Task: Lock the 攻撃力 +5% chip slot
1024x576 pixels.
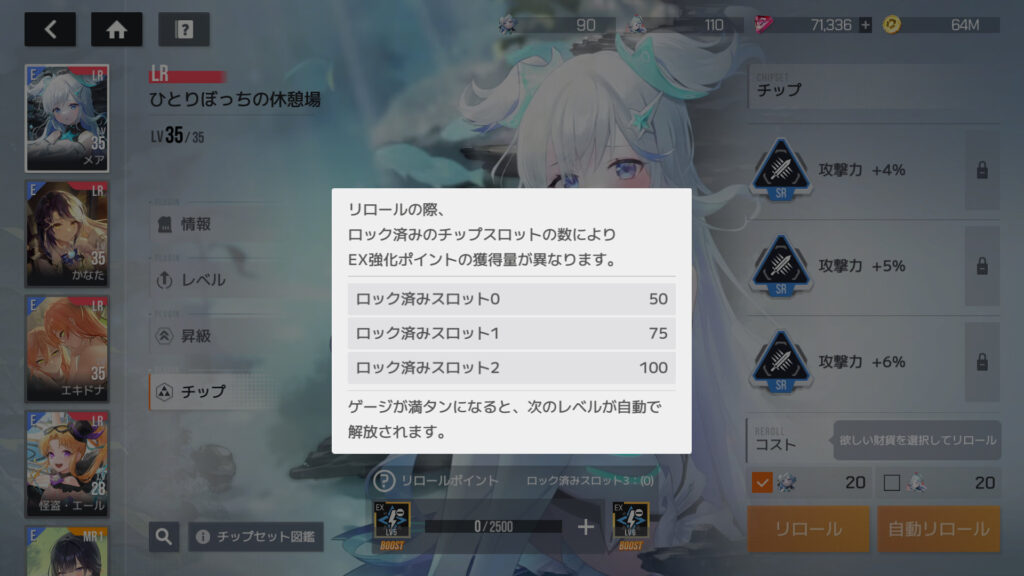Action: tap(982, 266)
